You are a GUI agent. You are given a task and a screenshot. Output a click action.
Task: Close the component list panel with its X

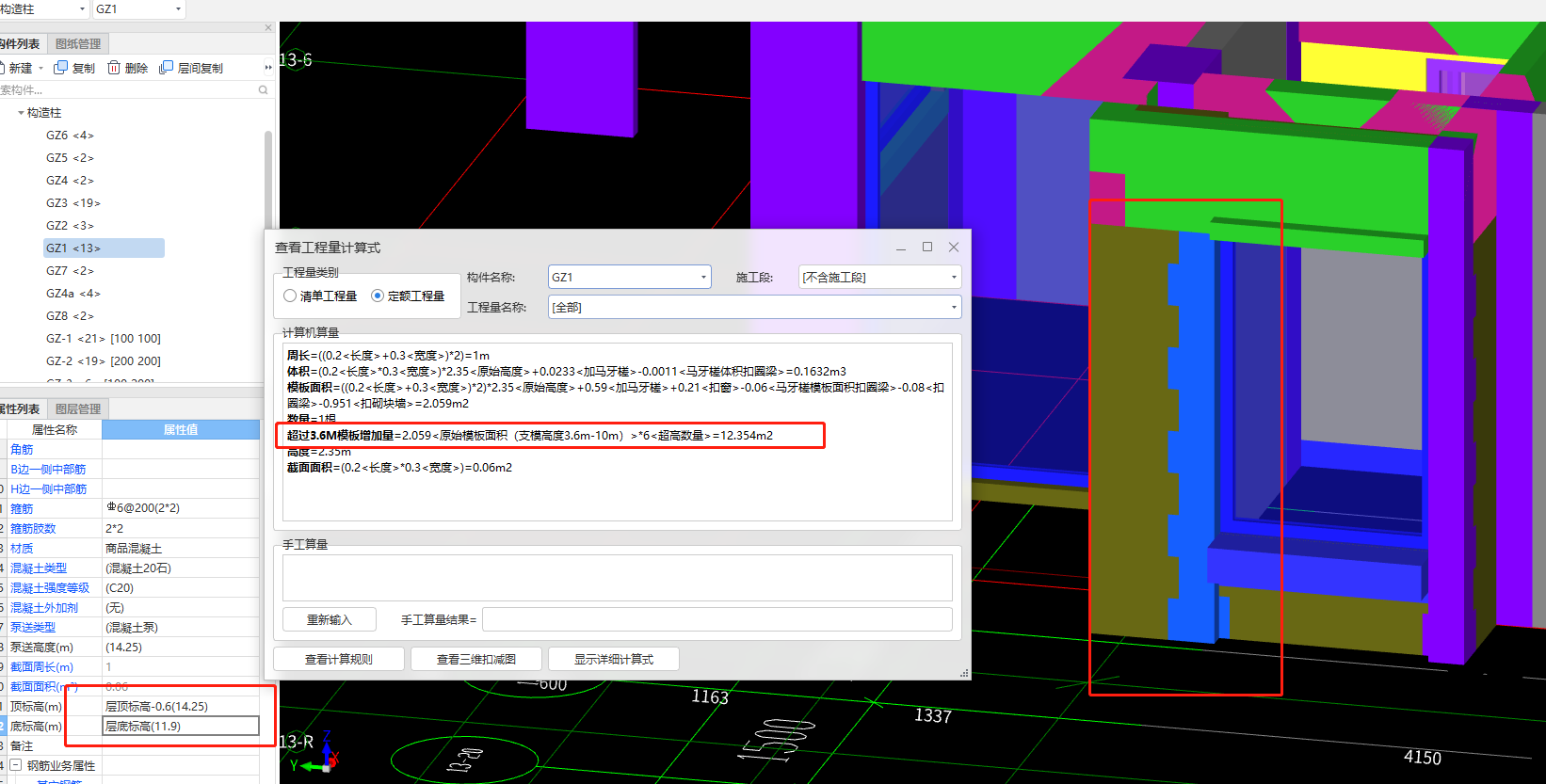[x=268, y=27]
